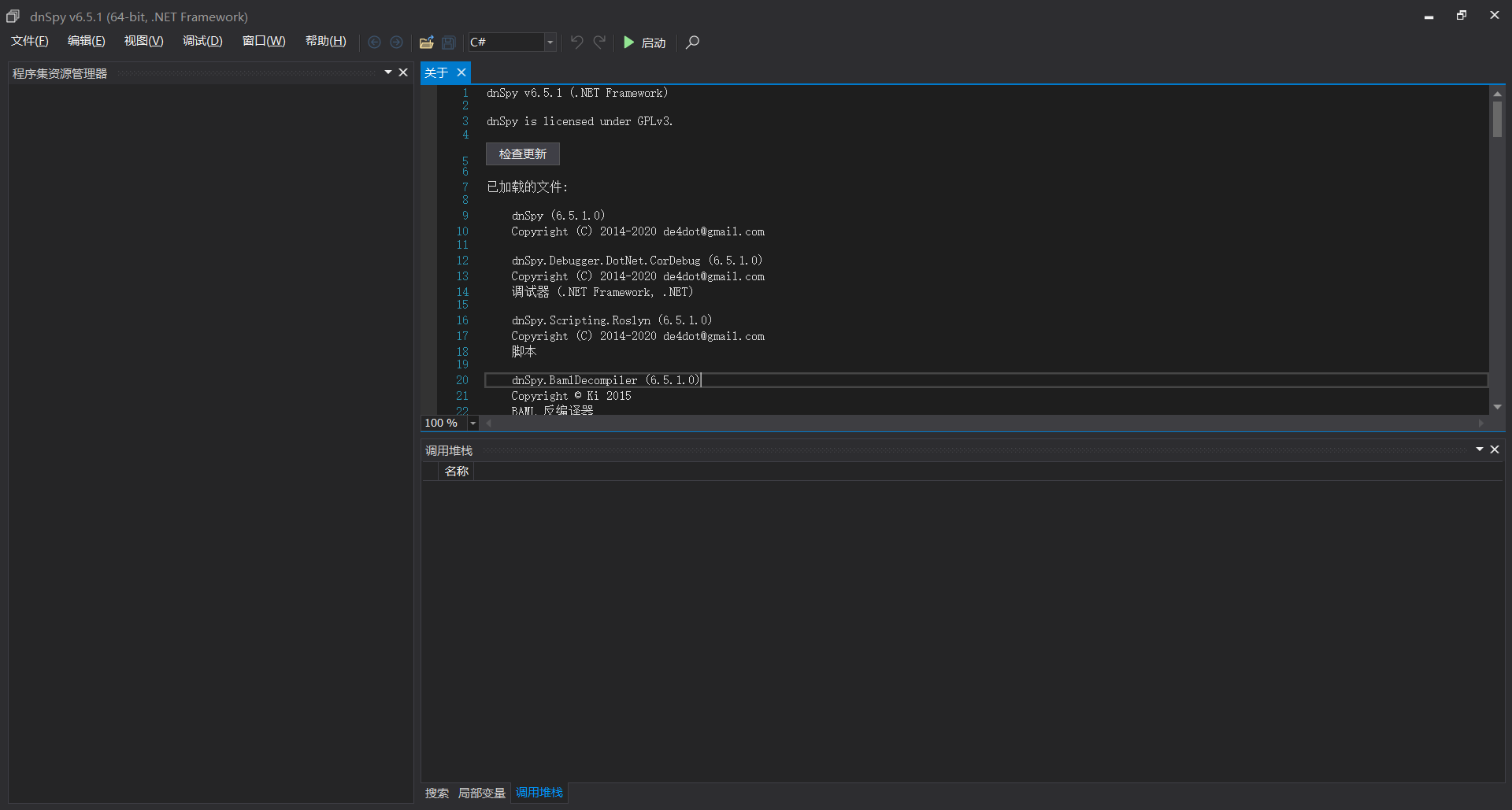Expand the 100 % zoom dropdown

coord(472,423)
